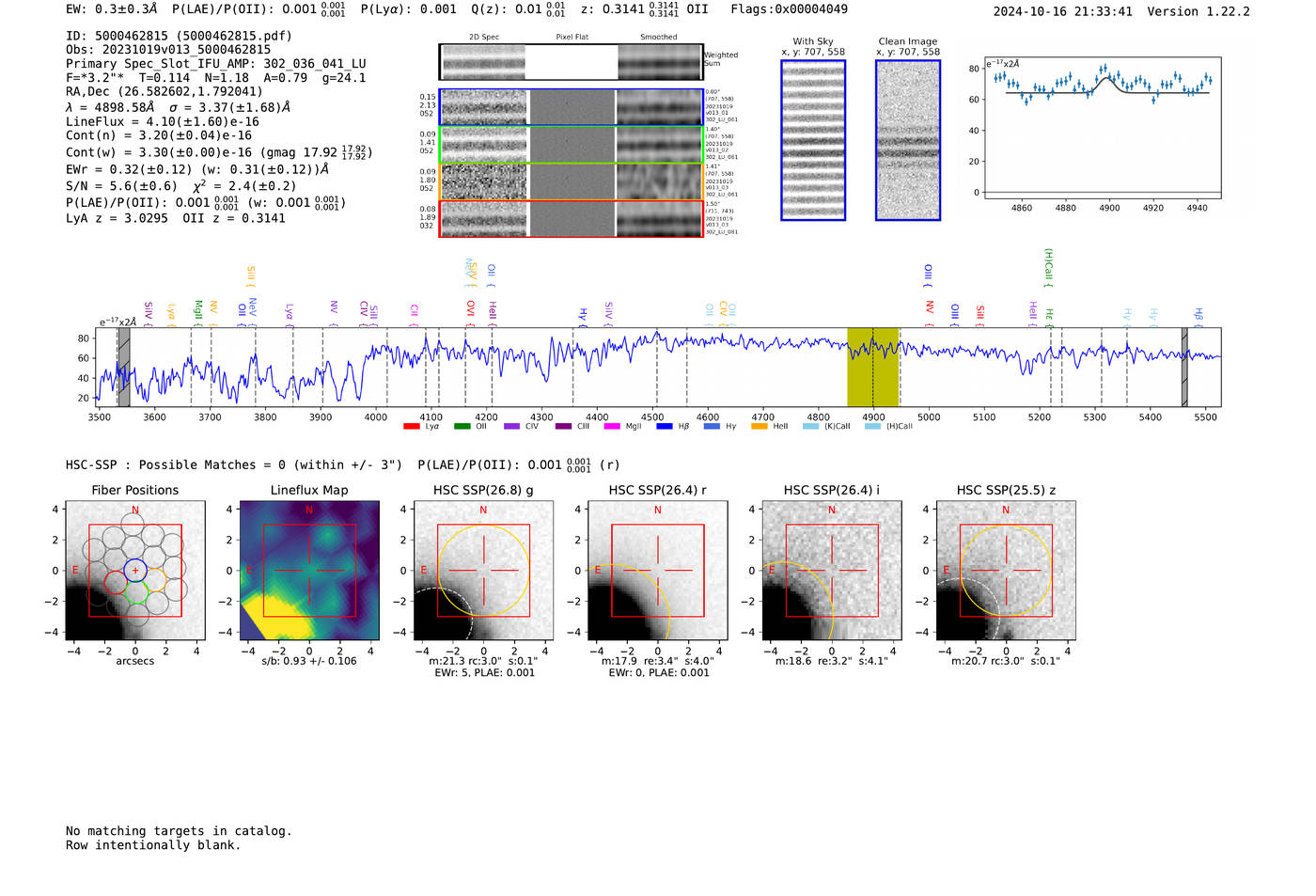Select the CIV legend swatch below spectrum

(511, 427)
